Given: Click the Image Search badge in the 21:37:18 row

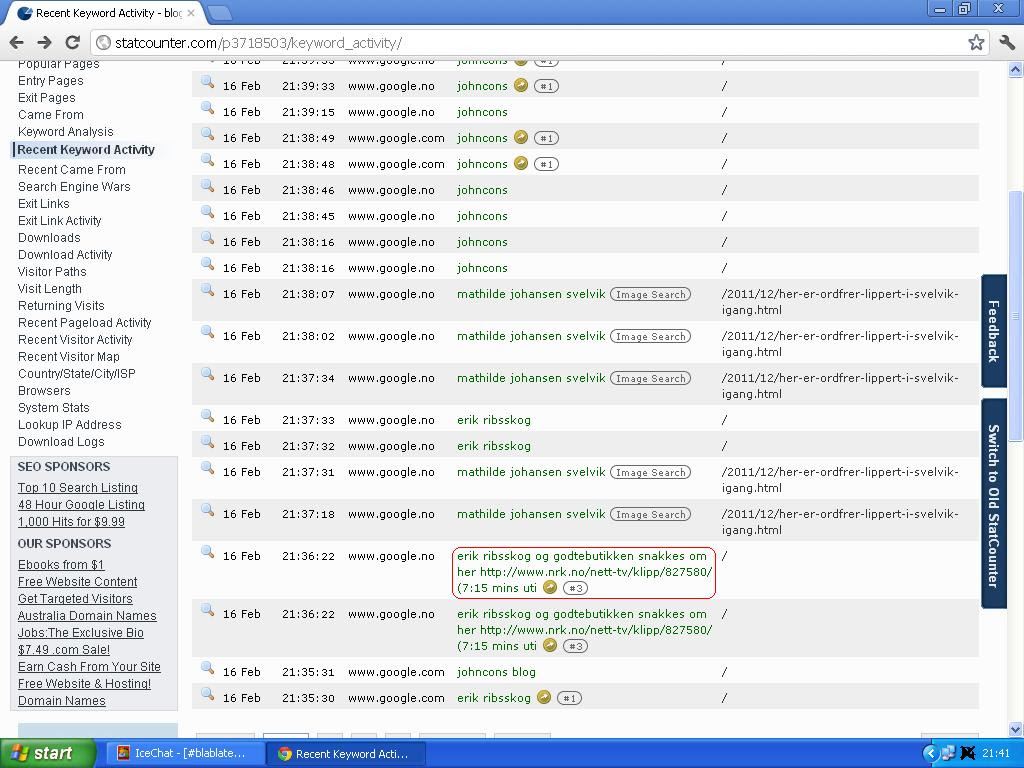Looking at the screenshot, I should coord(650,515).
